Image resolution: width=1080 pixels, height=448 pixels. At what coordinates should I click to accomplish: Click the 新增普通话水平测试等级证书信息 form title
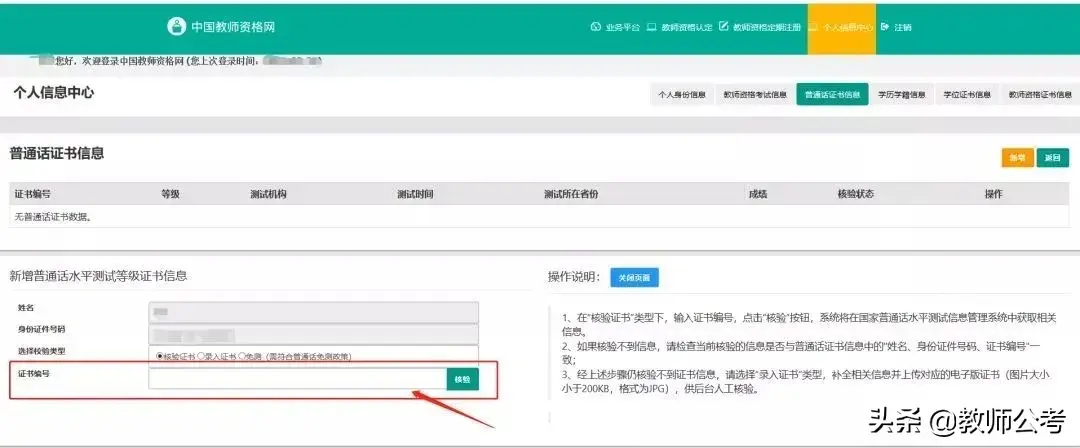coord(98,276)
